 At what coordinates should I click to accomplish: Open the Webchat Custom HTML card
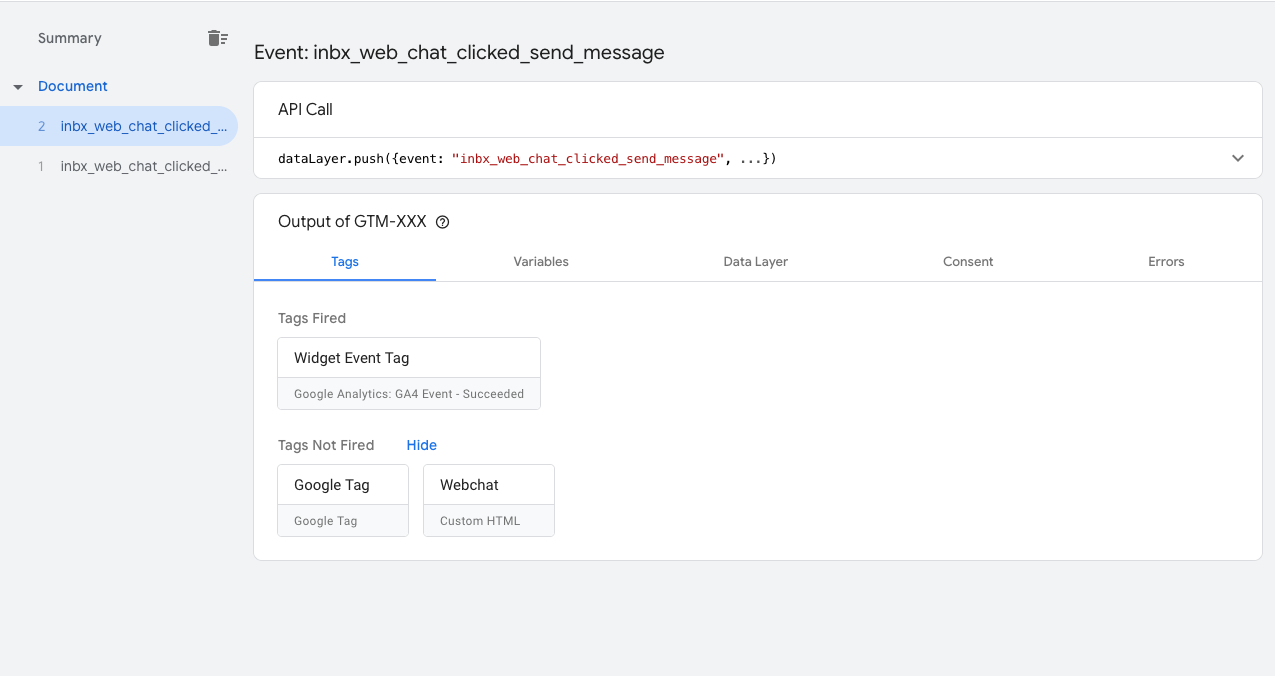coord(489,500)
